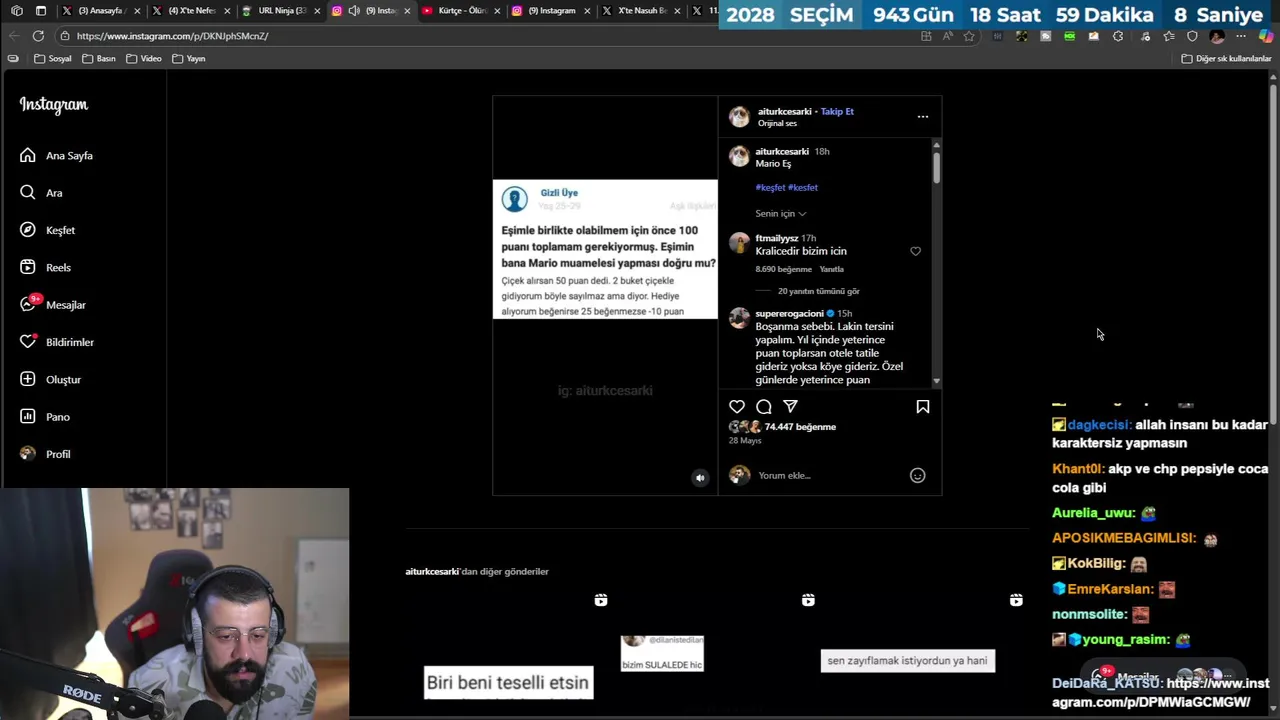Open the vertical tabs tab-actions icon
1280x720 pixels.
click(40, 11)
